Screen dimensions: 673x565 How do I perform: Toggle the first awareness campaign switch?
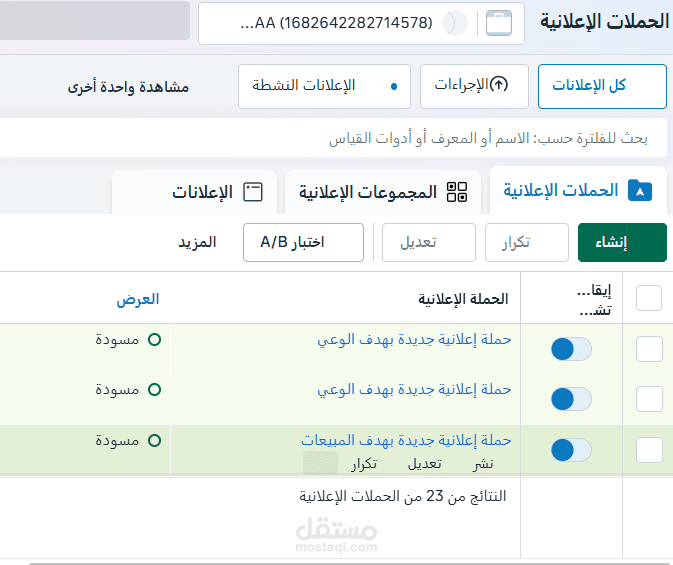(571, 349)
